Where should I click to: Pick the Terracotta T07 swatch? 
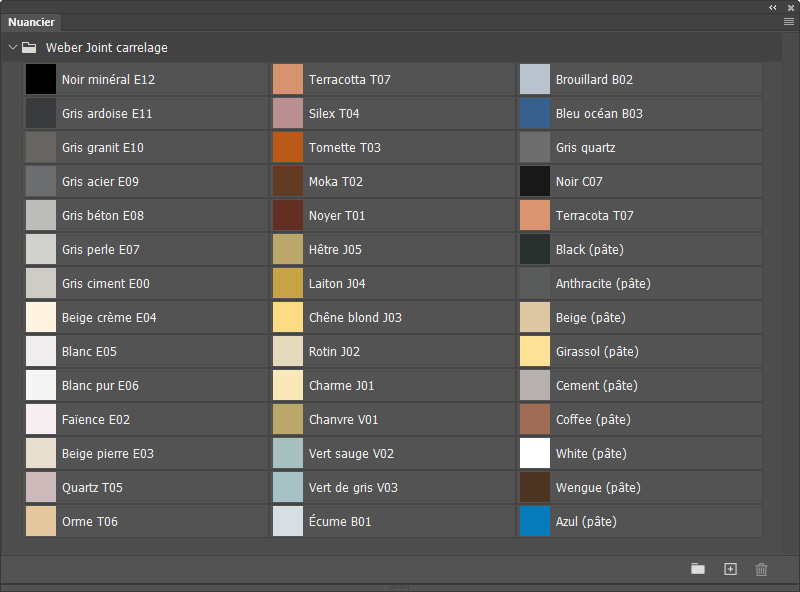coord(288,79)
